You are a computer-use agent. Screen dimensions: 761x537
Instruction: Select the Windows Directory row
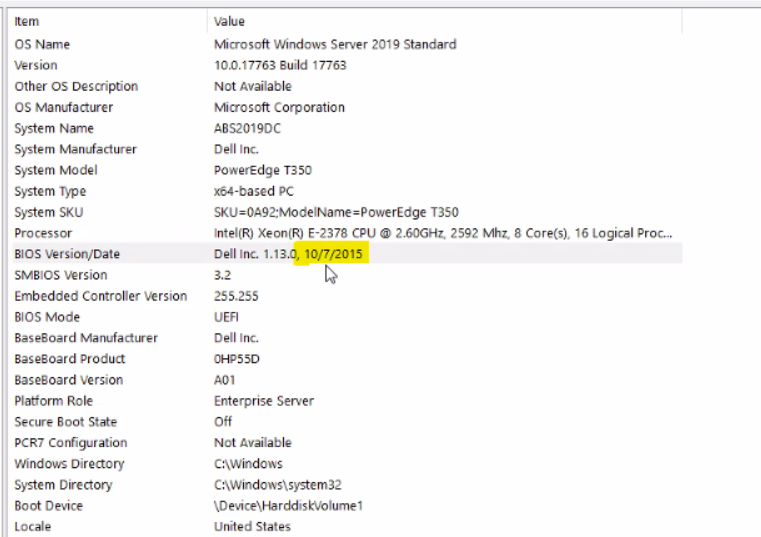click(69, 464)
